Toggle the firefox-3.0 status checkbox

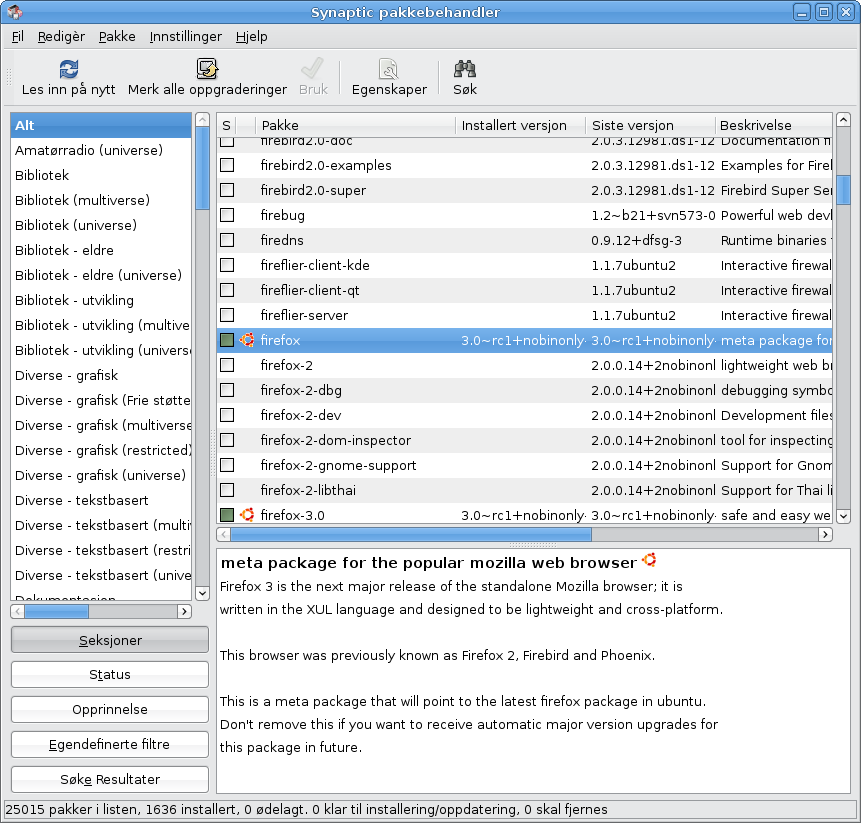[x=227, y=515]
